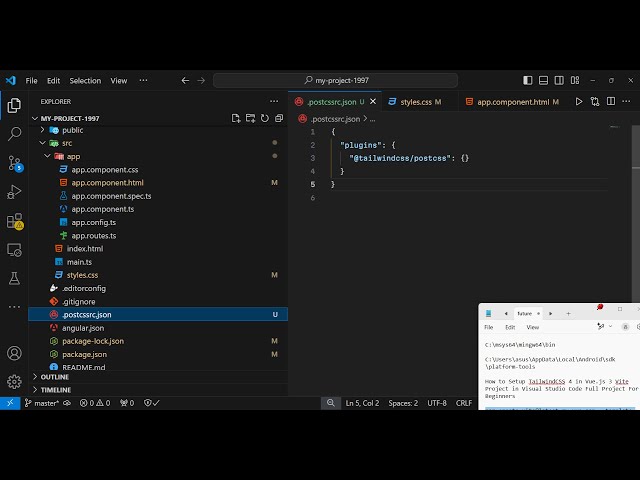Screen dimensions: 640x480
Task: Open the Testing flask icon view
Action: tap(14, 279)
